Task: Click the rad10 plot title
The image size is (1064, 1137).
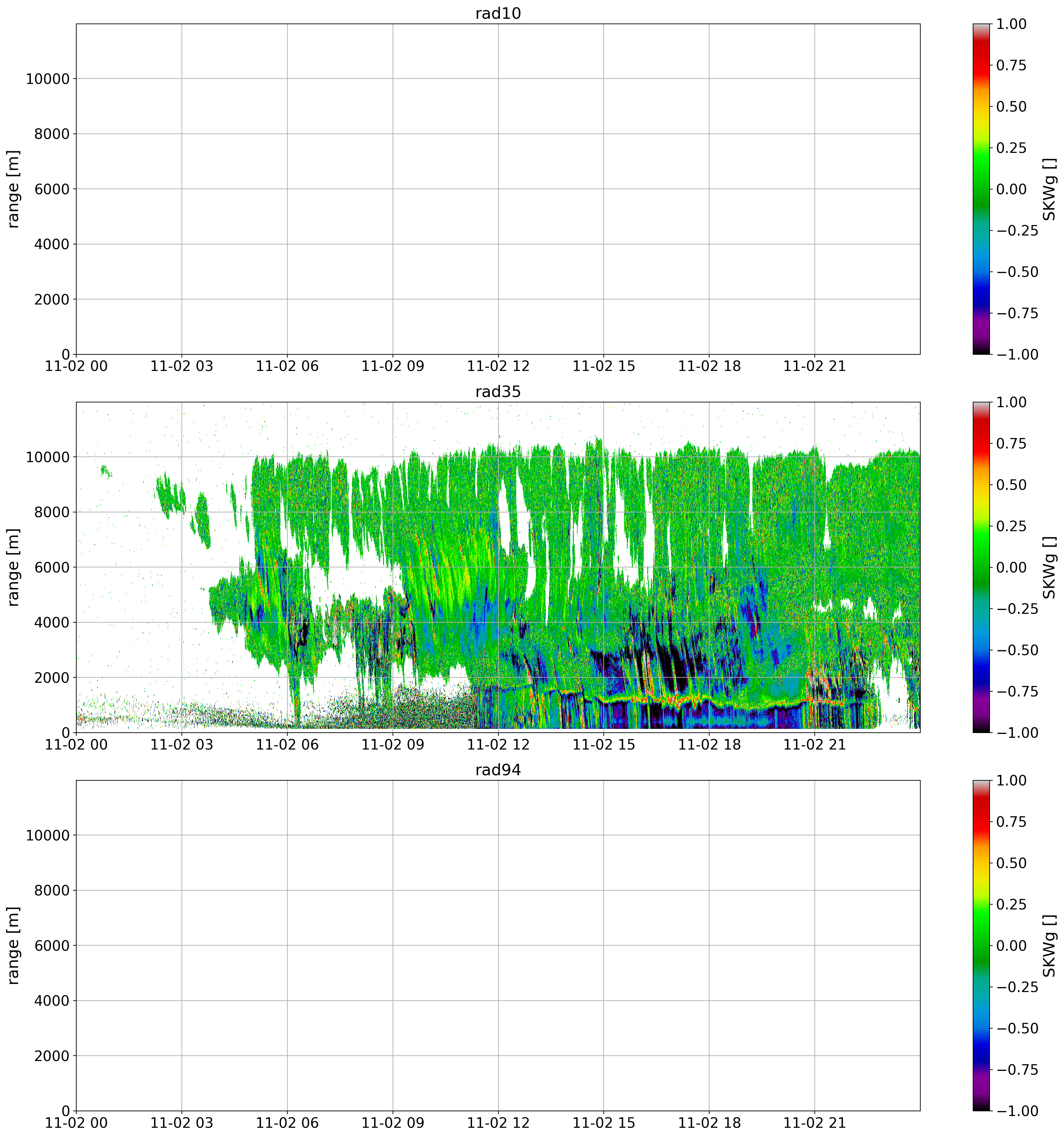Action: pyautogui.click(x=498, y=14)
